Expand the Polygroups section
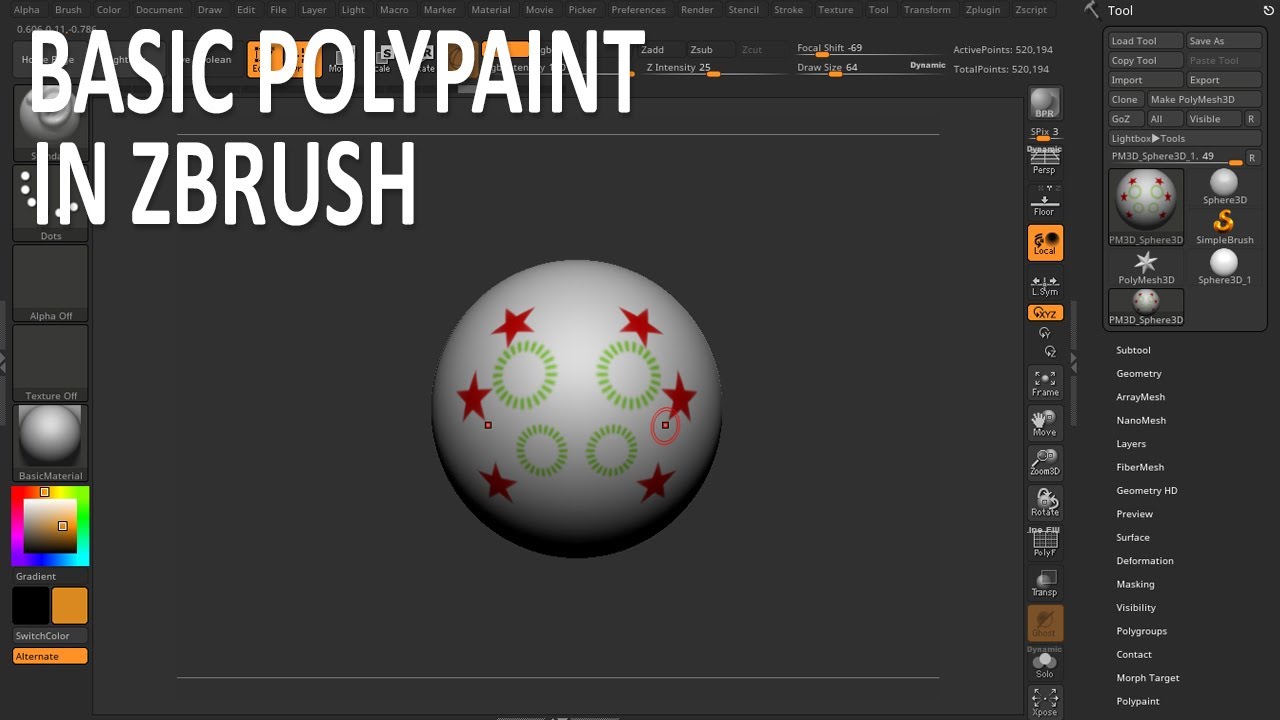 tap(1141, 631)
